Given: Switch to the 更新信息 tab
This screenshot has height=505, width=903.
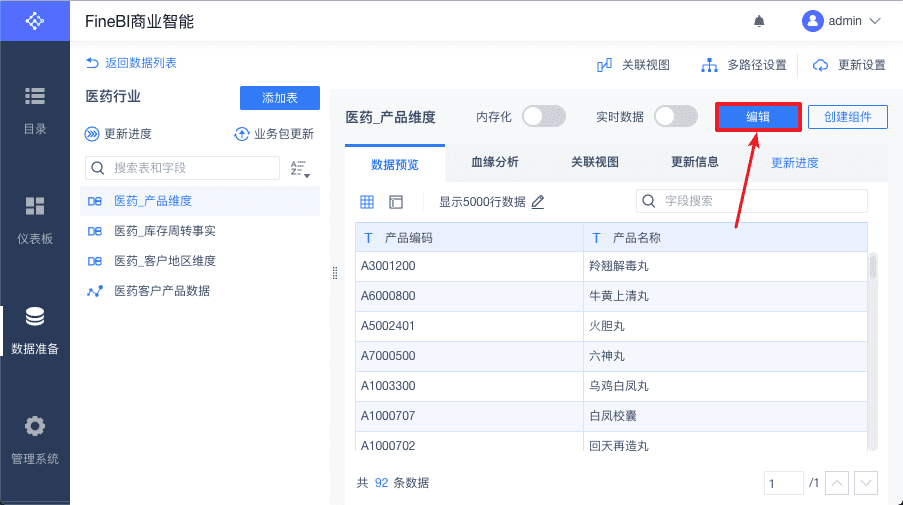Looking at the screenshot, I should point(694,162).
